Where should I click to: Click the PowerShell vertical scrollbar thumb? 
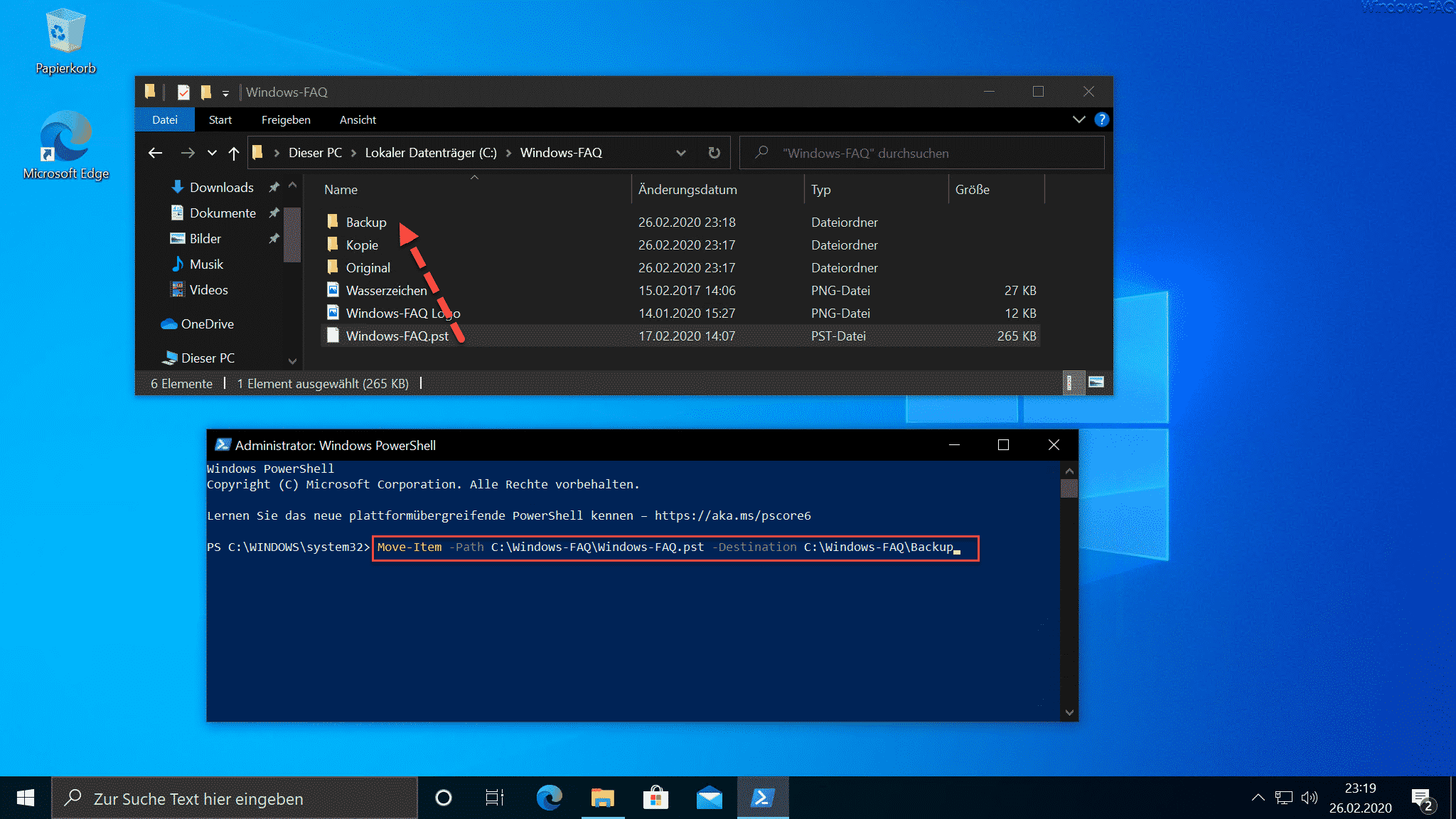(x=1069, y=488)
